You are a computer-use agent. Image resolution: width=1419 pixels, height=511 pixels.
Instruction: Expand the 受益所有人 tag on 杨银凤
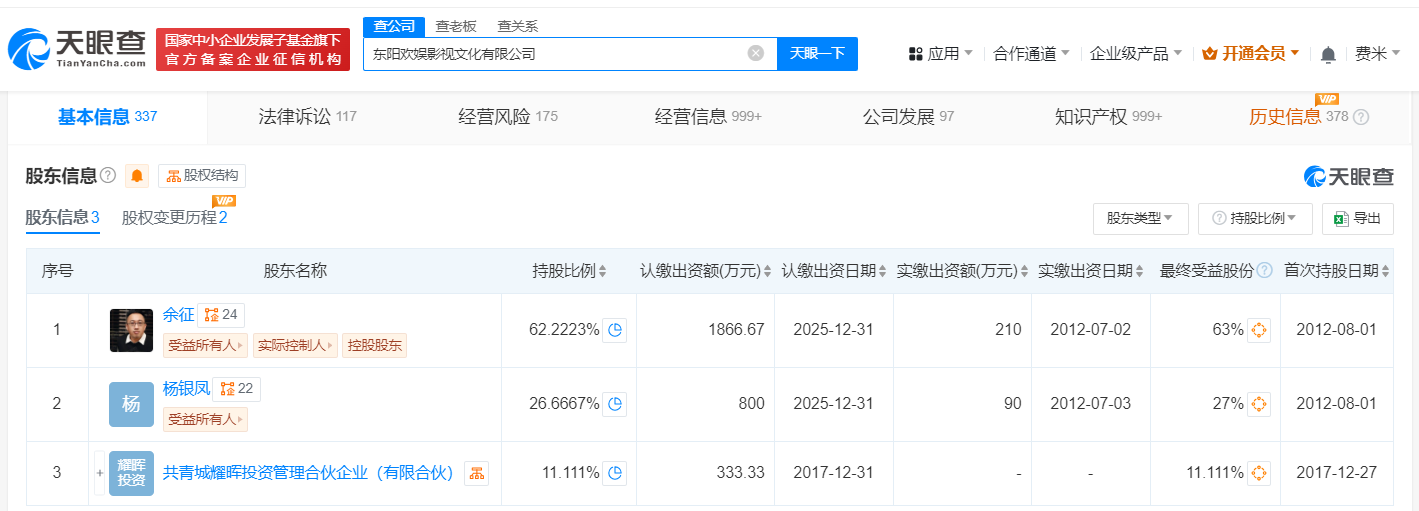click(x=205, y=420)
